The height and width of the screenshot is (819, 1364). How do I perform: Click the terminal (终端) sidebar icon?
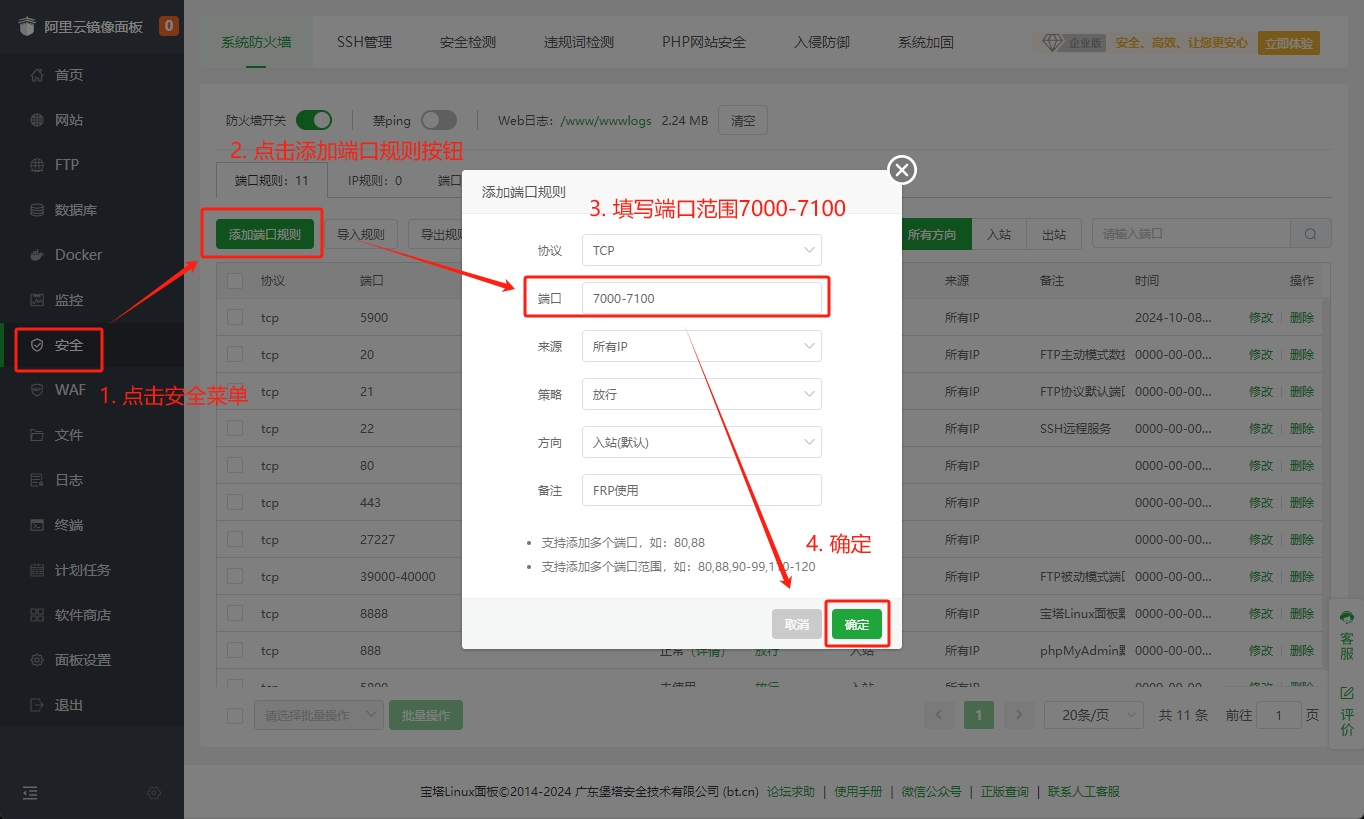[x=37, y=525]
